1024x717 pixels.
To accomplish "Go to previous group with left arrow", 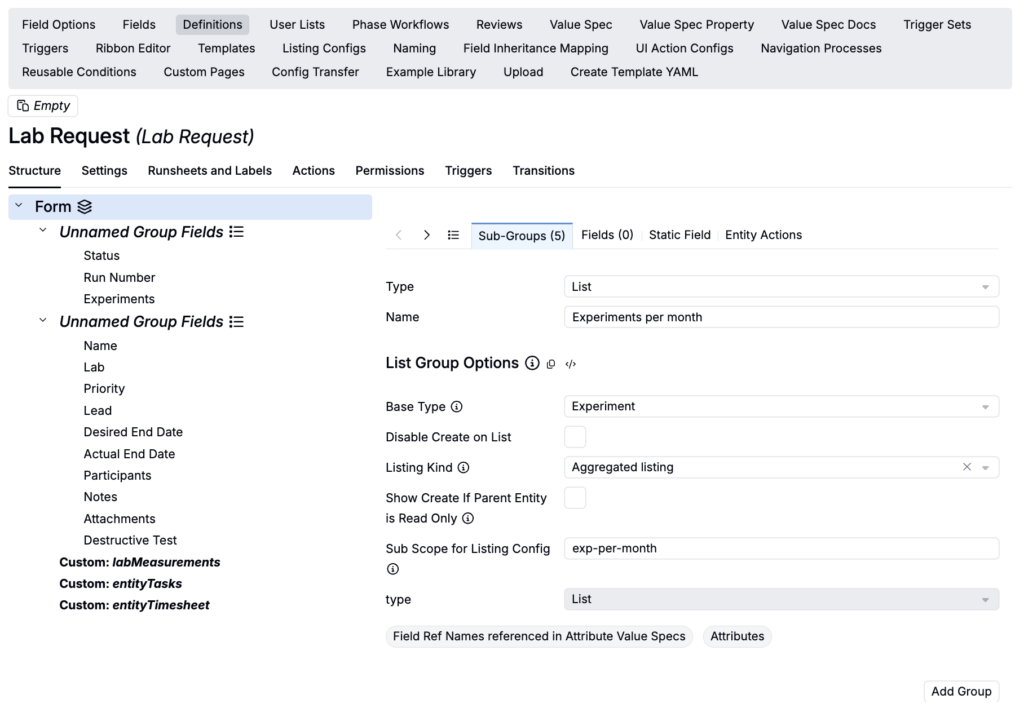I will [398, 235].
